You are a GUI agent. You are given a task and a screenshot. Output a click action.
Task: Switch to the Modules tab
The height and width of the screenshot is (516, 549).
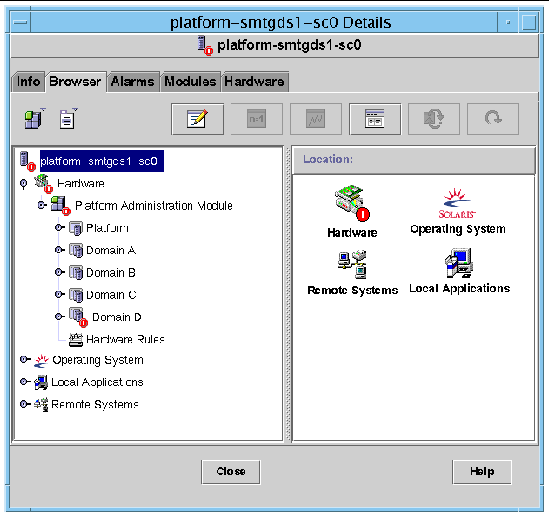pyautogui.click(x=190, y=82)
